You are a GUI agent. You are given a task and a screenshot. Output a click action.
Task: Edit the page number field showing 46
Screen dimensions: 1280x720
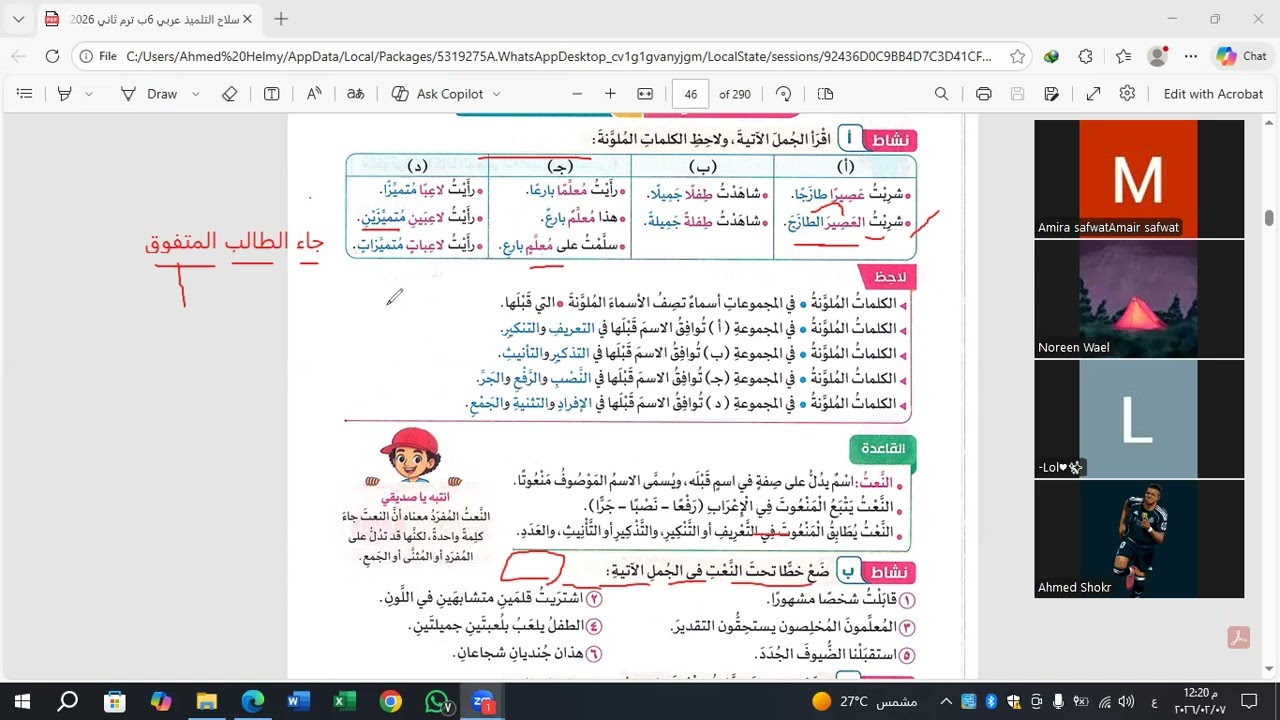(691, 94)
